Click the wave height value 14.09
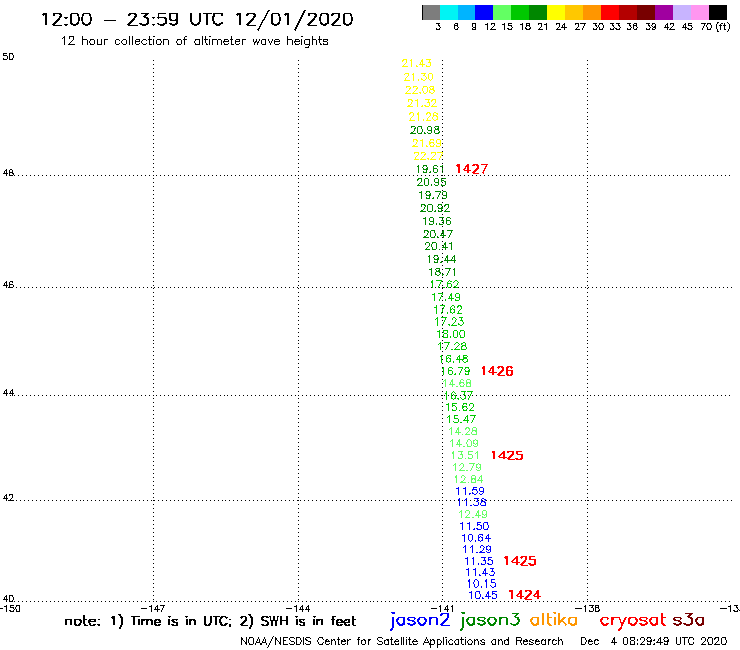This screenshot has width=740, height=650. coord(463,443)
